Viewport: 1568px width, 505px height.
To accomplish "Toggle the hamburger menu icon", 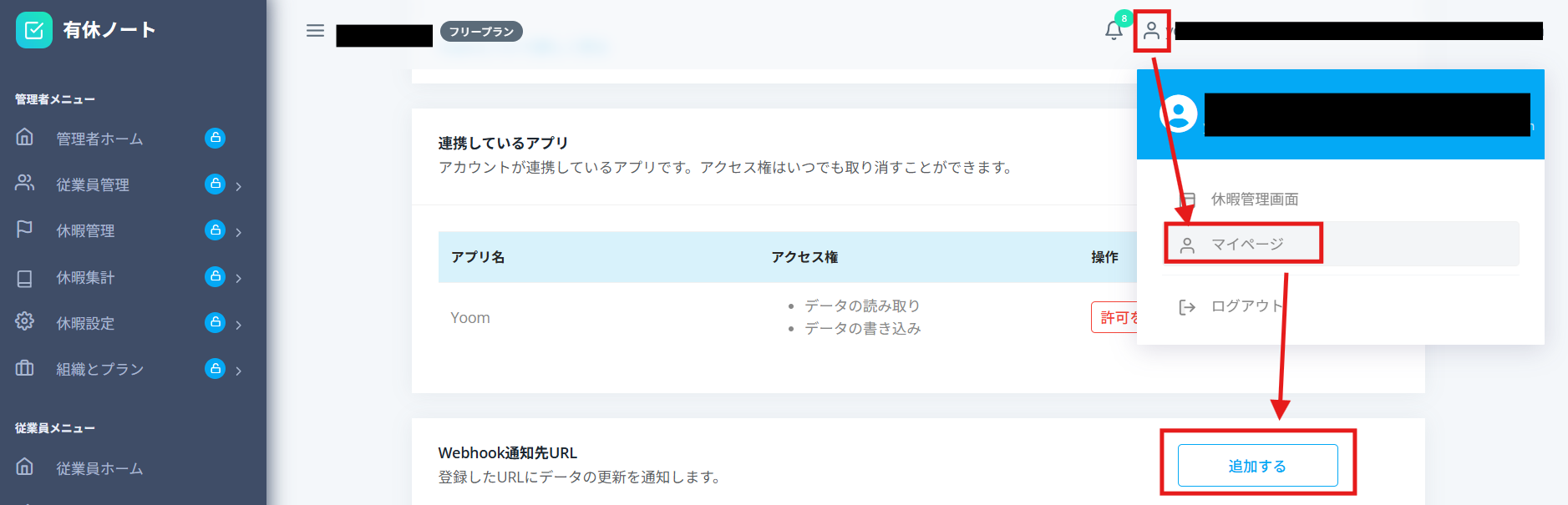I will click(x=315, y=31).
